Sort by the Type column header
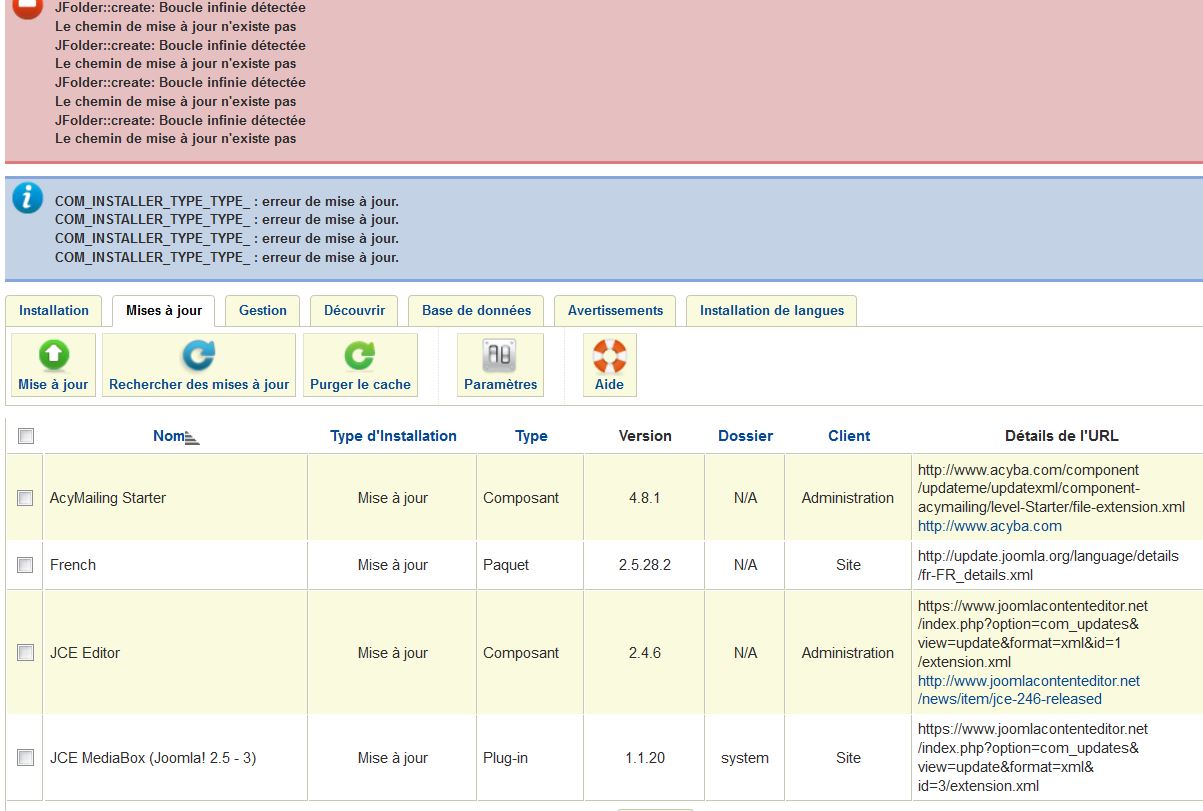 531,436
